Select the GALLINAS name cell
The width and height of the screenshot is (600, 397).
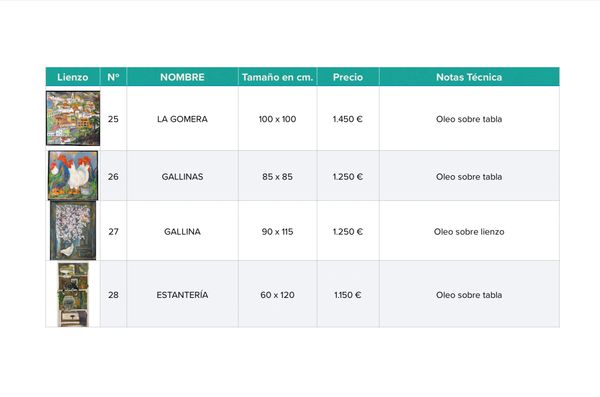point(182,176)
